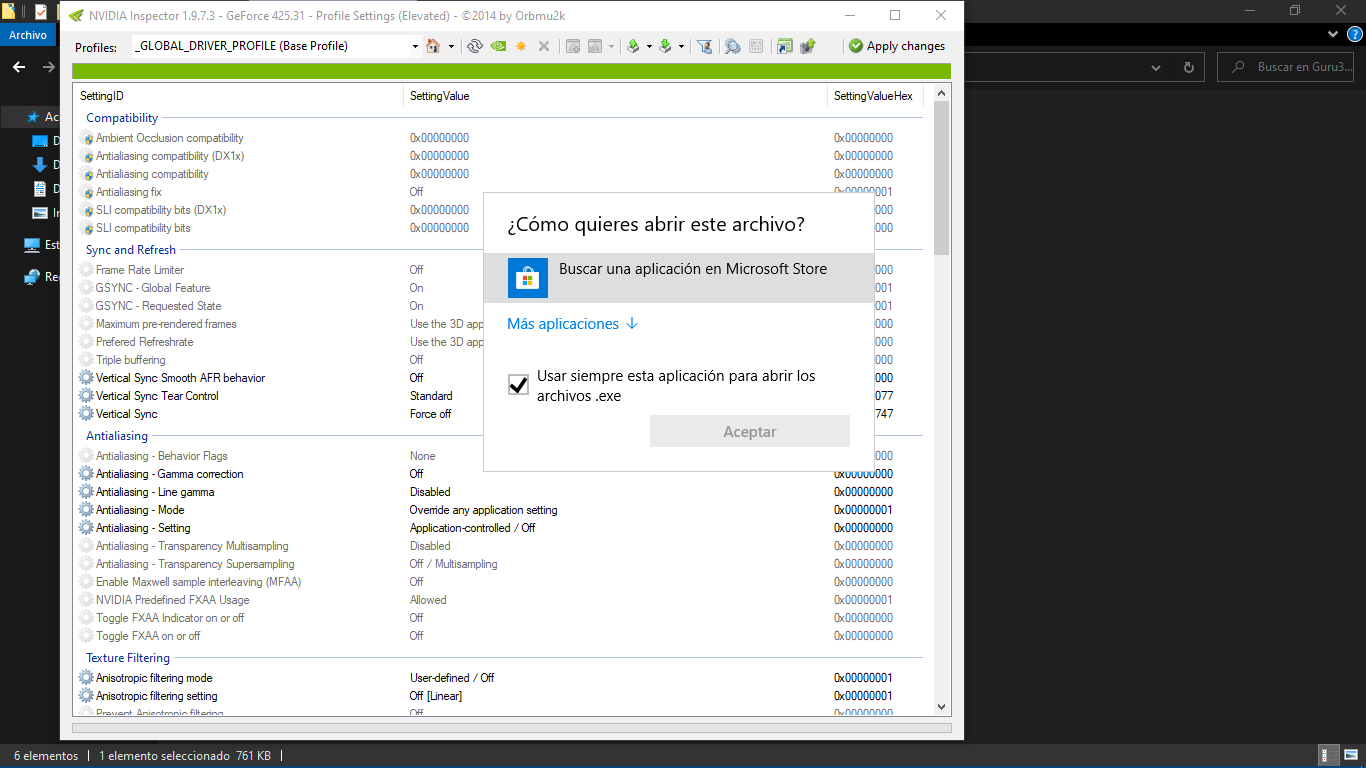This screenshot has width=1366, height=768.
Task: Click the Explorer address bar refresh button
Action: 1188,67
